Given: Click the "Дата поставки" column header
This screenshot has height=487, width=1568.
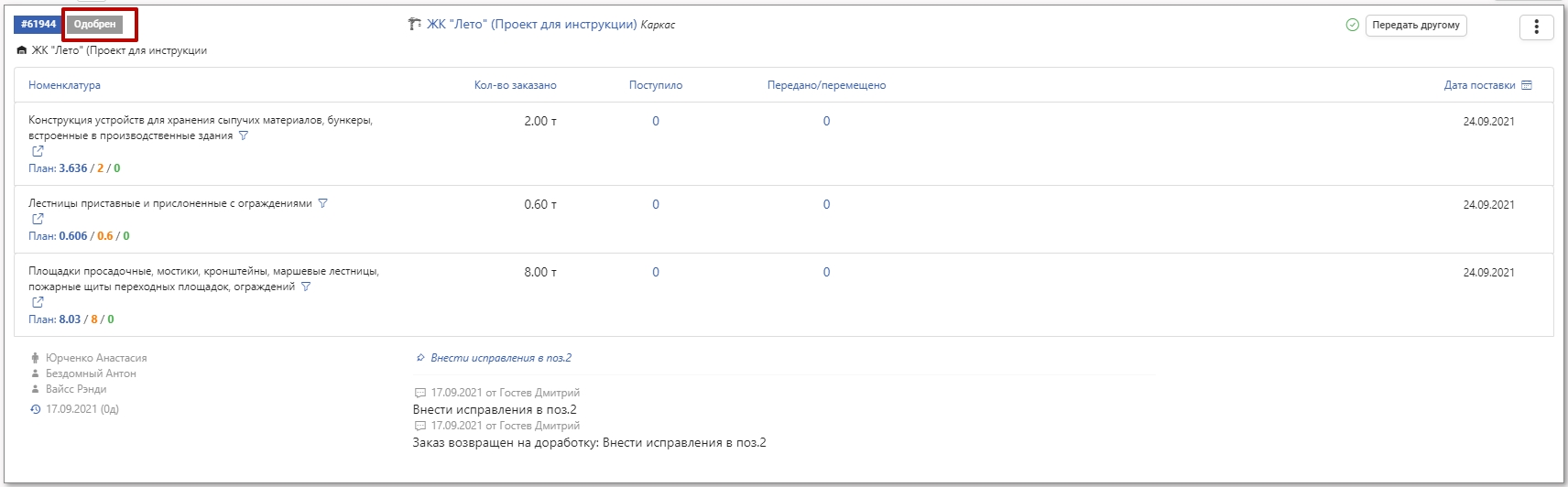Looking at the screenshot, I should tap(1479, 85).
